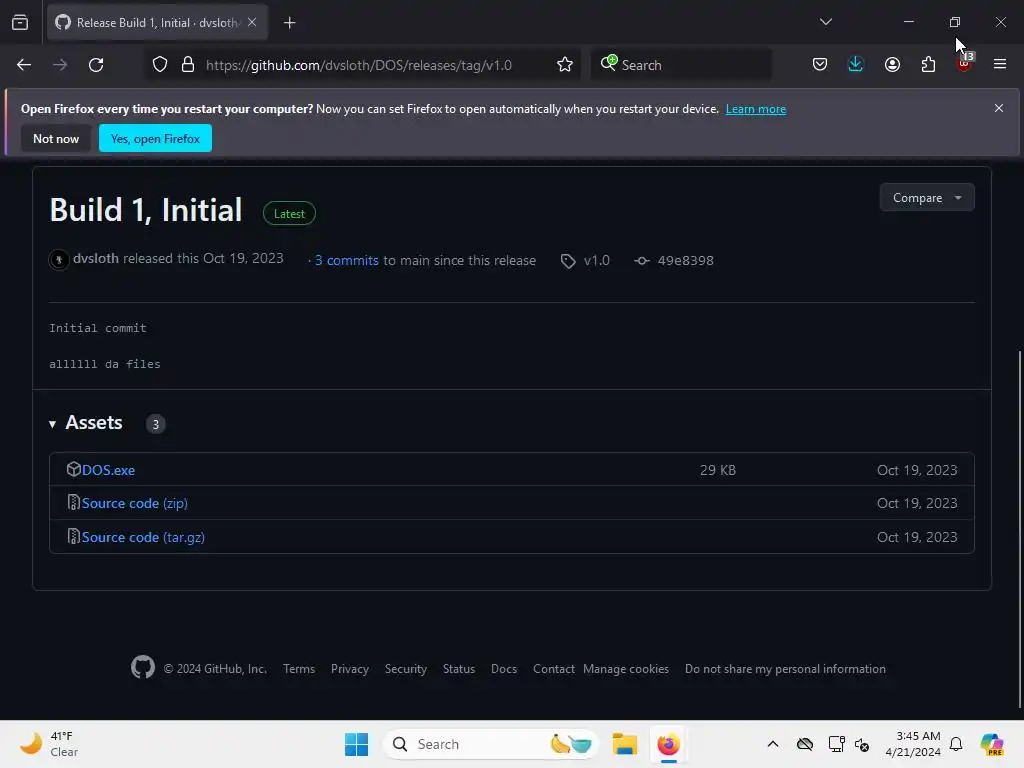
Task: Click dvsloth avatar image
Action: pyautogui.click(x=59, y=260)
